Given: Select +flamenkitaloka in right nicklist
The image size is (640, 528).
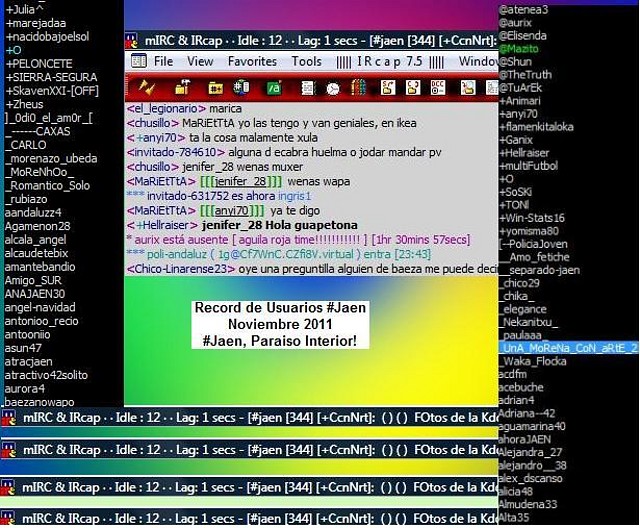Looking at the screenshot, I should click(x=536, y=127).
